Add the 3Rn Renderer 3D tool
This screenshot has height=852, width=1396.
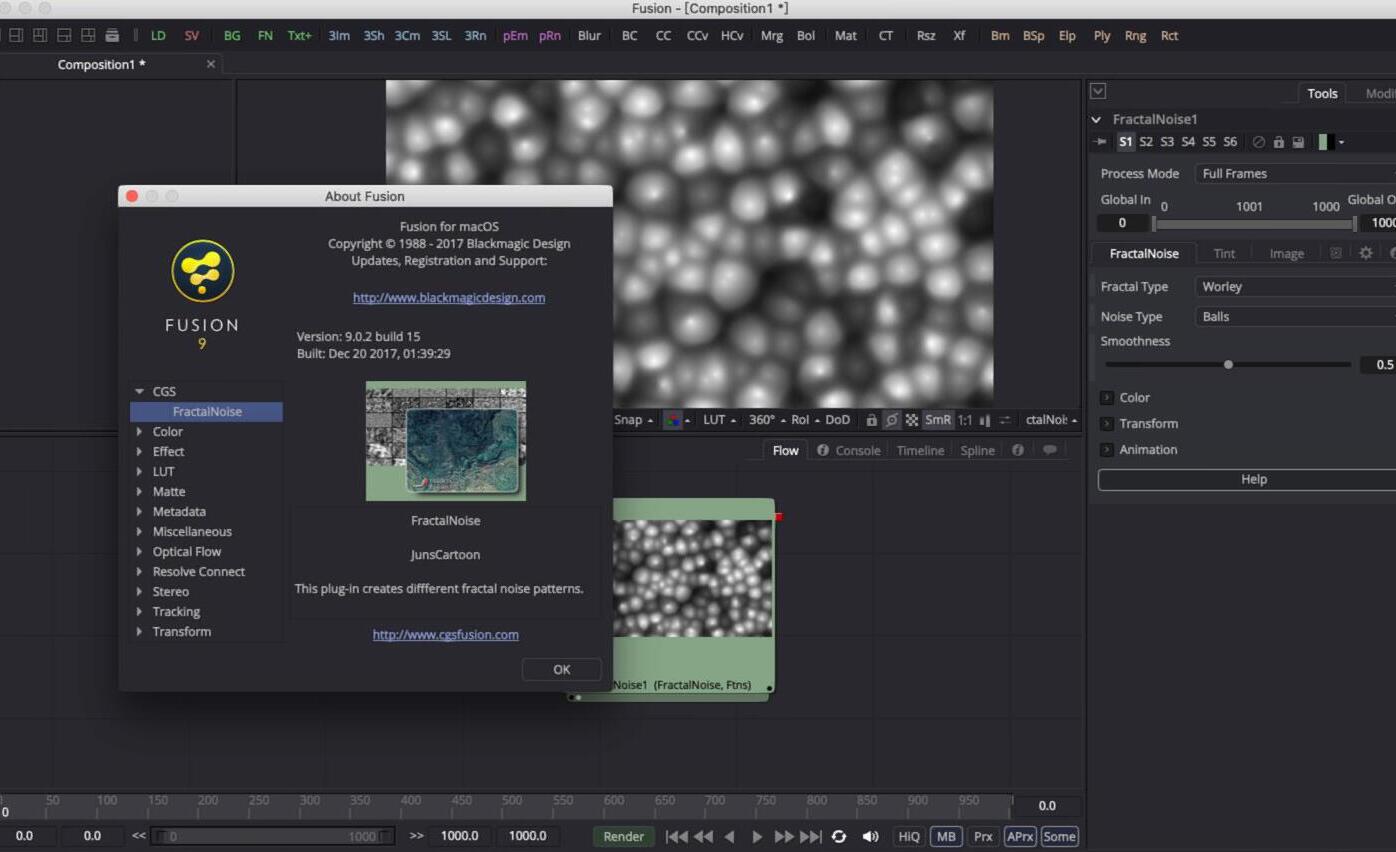click(x=475, y=35)
